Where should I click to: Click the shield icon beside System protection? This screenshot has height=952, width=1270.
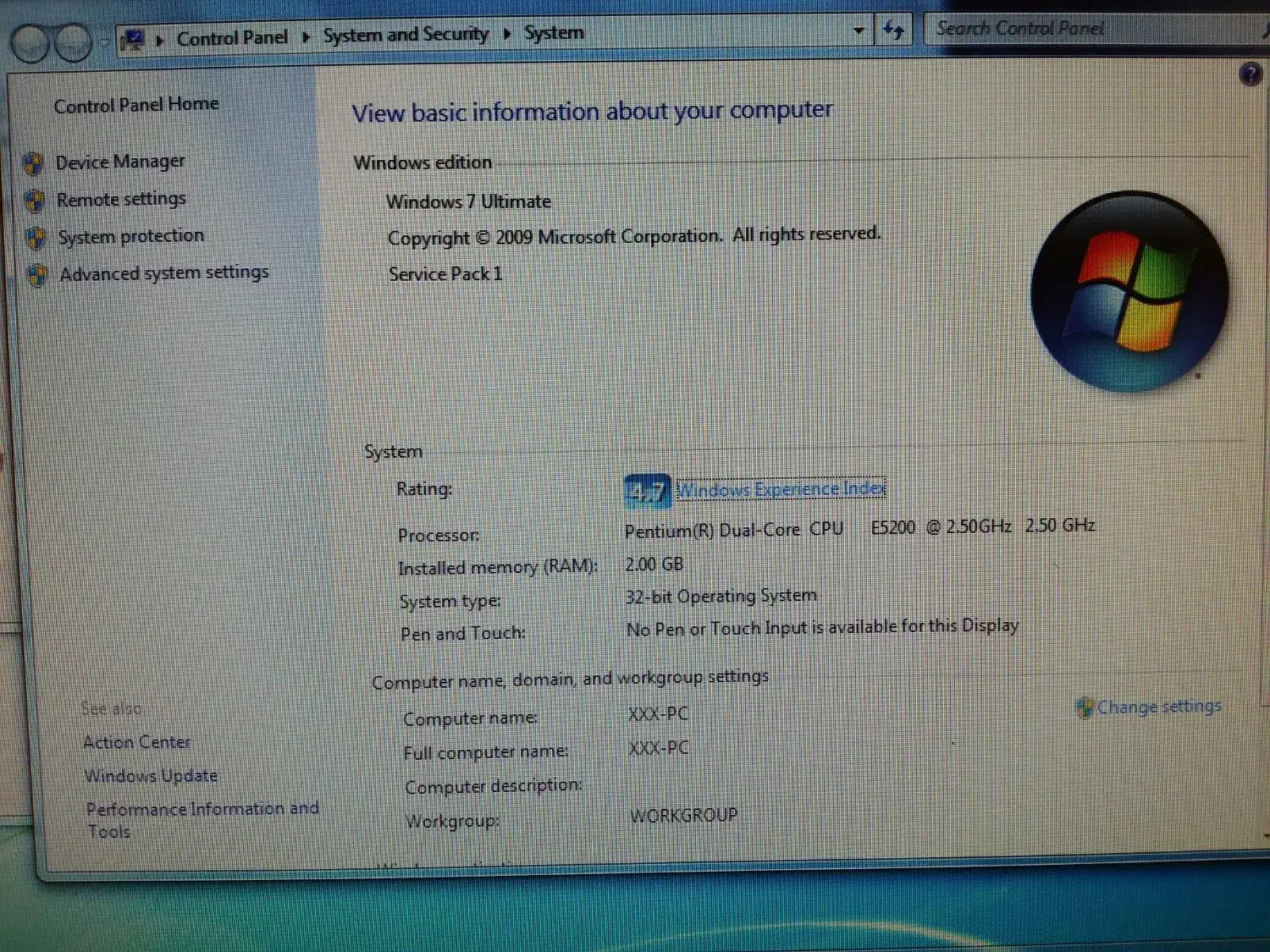point(36,238)
